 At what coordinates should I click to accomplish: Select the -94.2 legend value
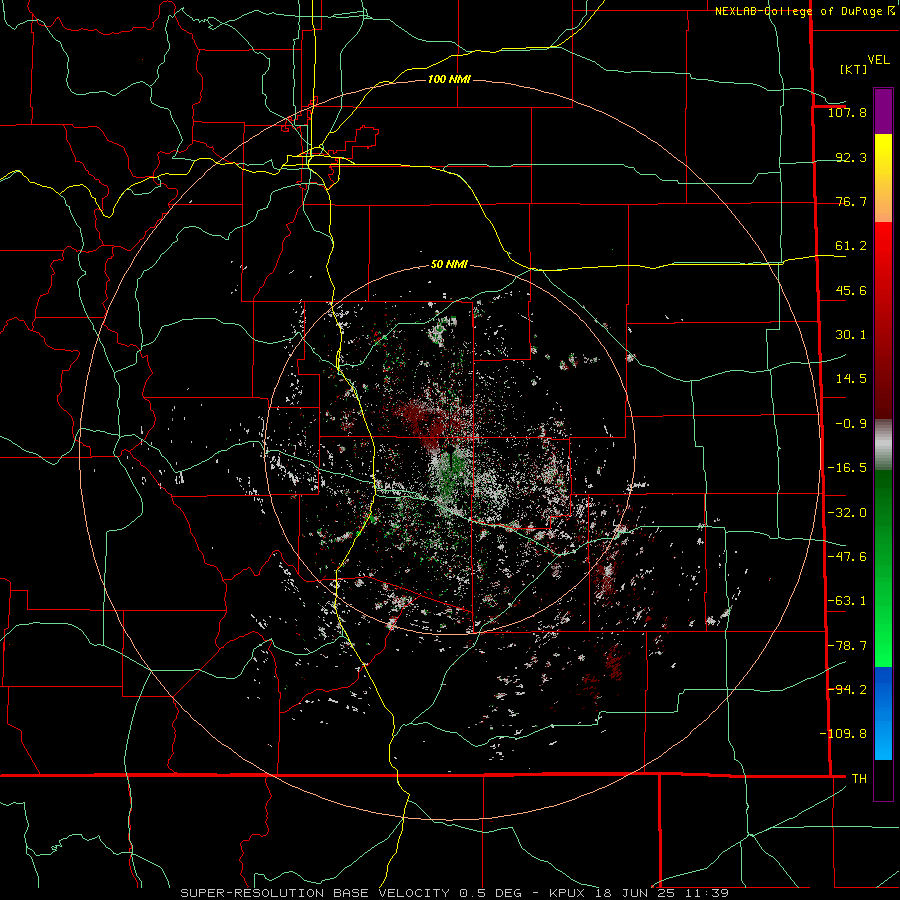(x=847, y=690)
